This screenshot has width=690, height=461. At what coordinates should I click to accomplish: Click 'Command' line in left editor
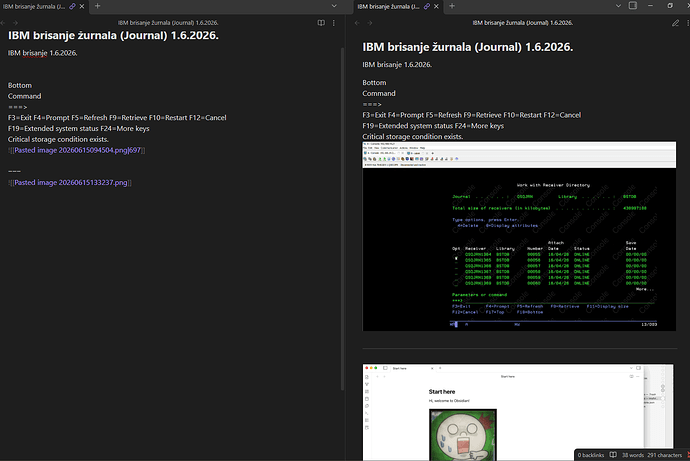pyautogui.click(x=24, y=96)
